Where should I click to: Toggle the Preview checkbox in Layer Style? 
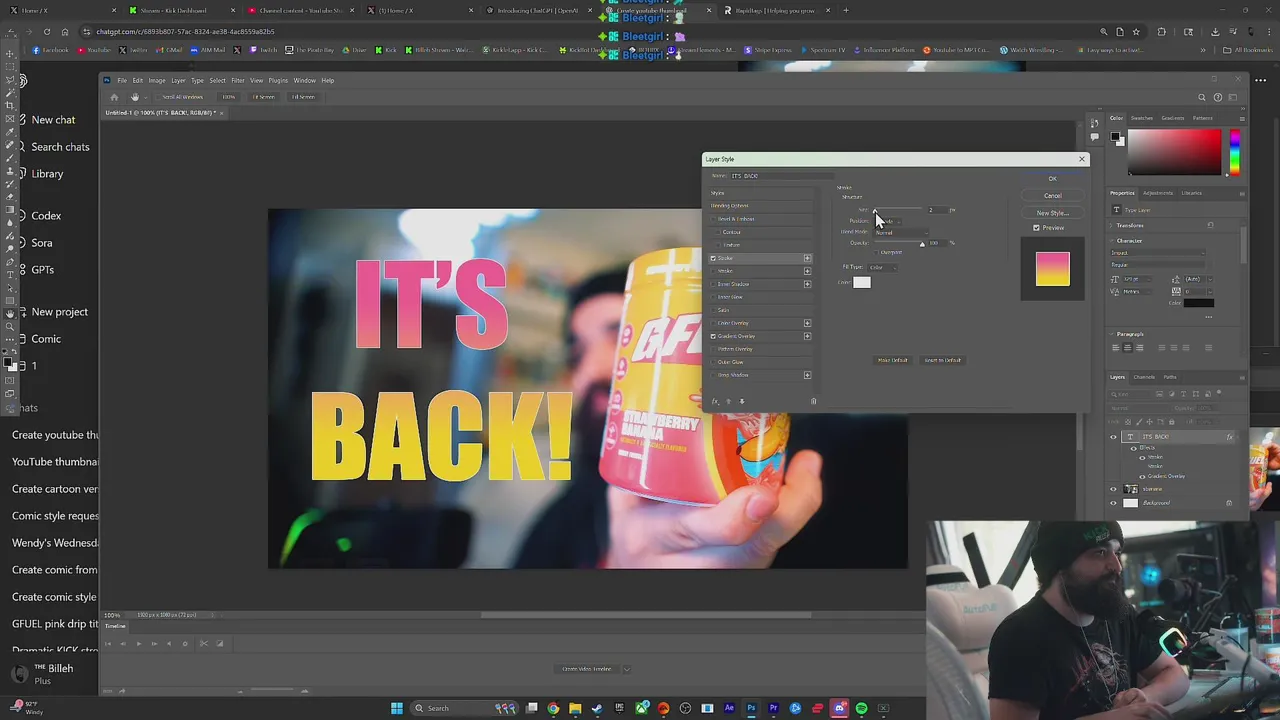1036,228
